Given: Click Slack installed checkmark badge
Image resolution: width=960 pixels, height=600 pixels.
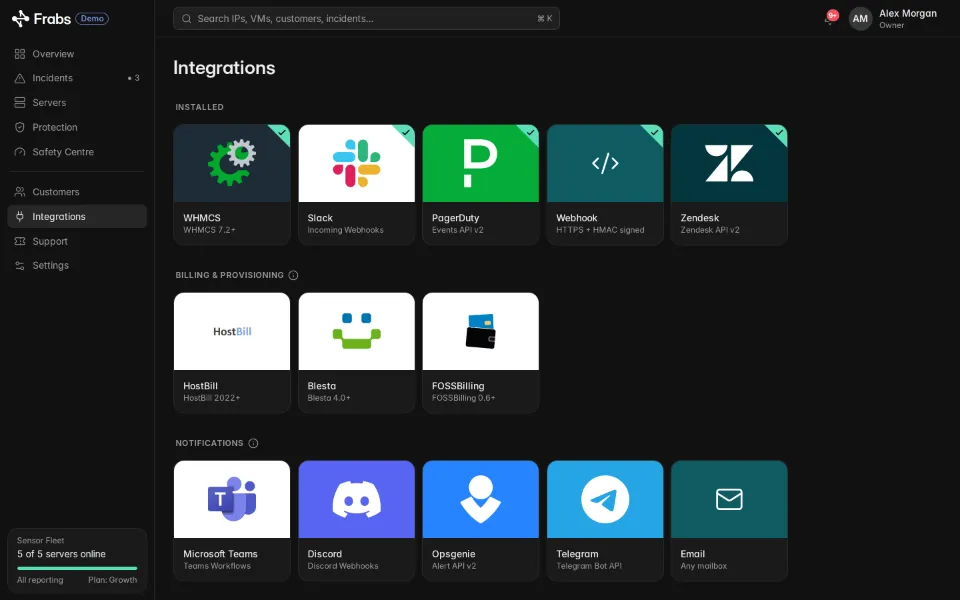Looking at the screenshot, I should [x=406, y=133].
